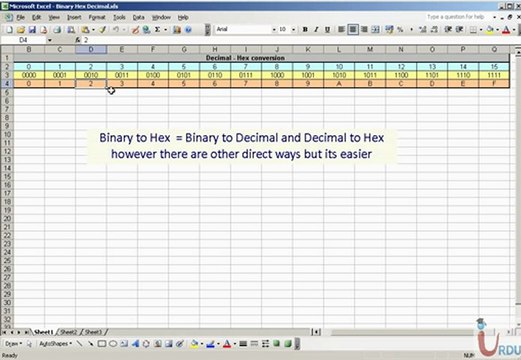Switch to the Sheet2 tab
Screen dimensions: 521x360
[x=68, y=332]
